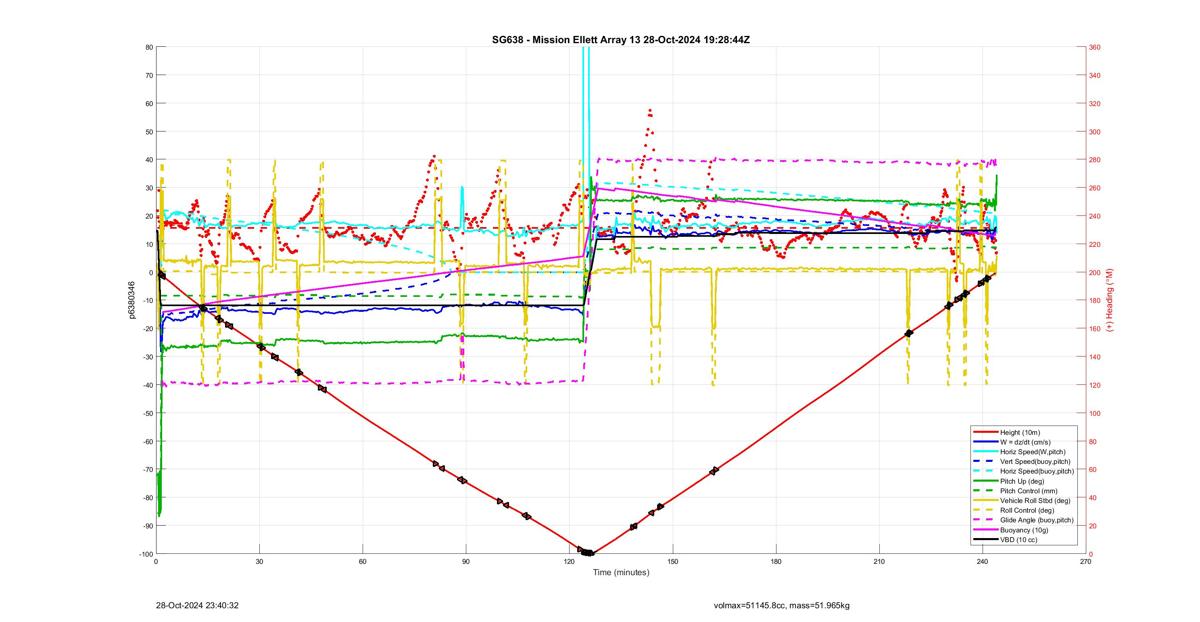The image size is (1200, 622).
Task: Click the "volmax=51145.8cc, mass=51.965kg" footer text
Action: tap(781, 605)
